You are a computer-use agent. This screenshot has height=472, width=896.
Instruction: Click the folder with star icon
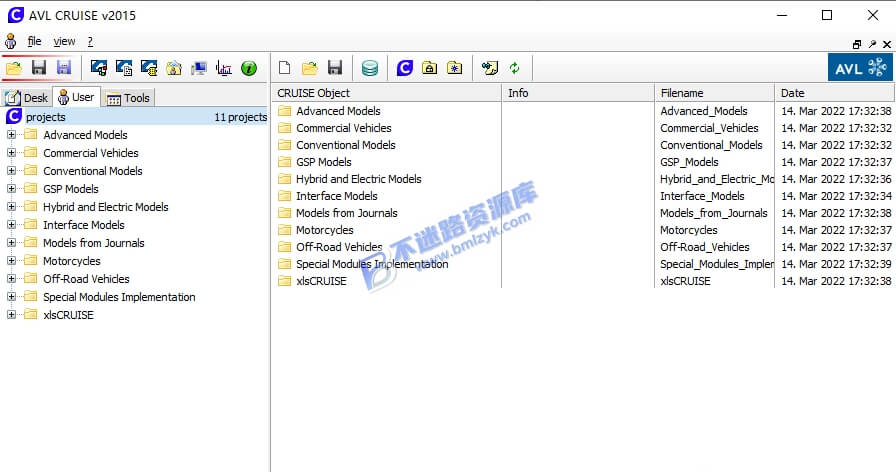tap(454, 68)
